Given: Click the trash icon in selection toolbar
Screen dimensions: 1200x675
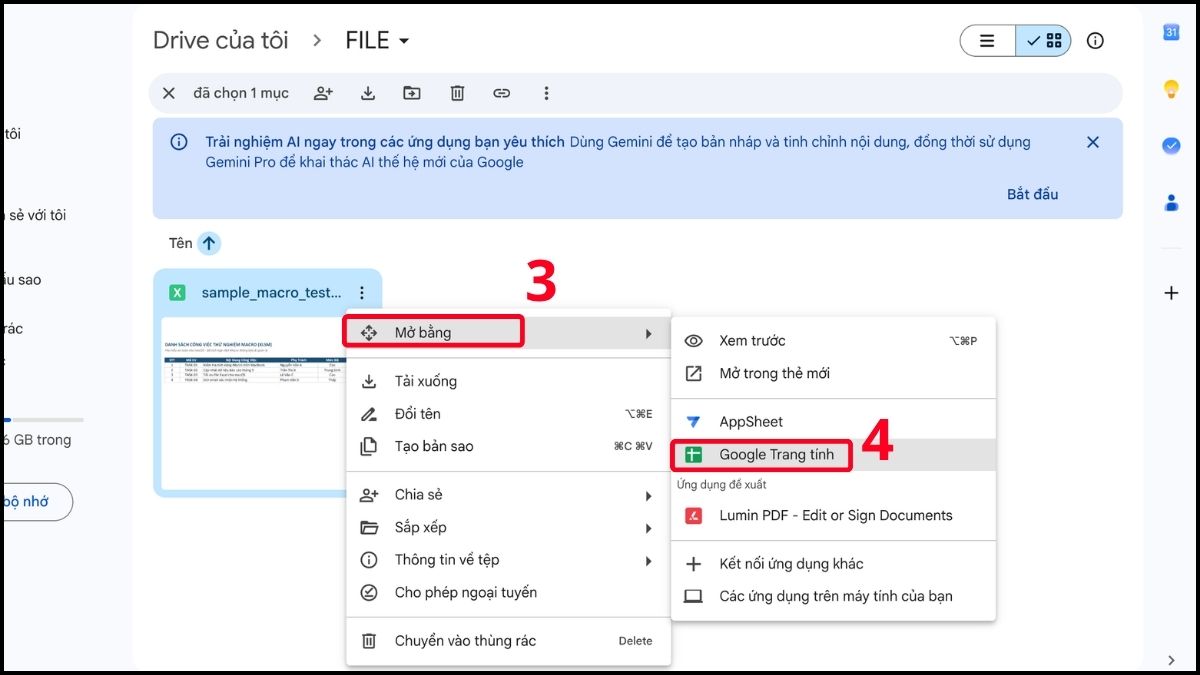Looking at the screenshot, I should point(457,93).
